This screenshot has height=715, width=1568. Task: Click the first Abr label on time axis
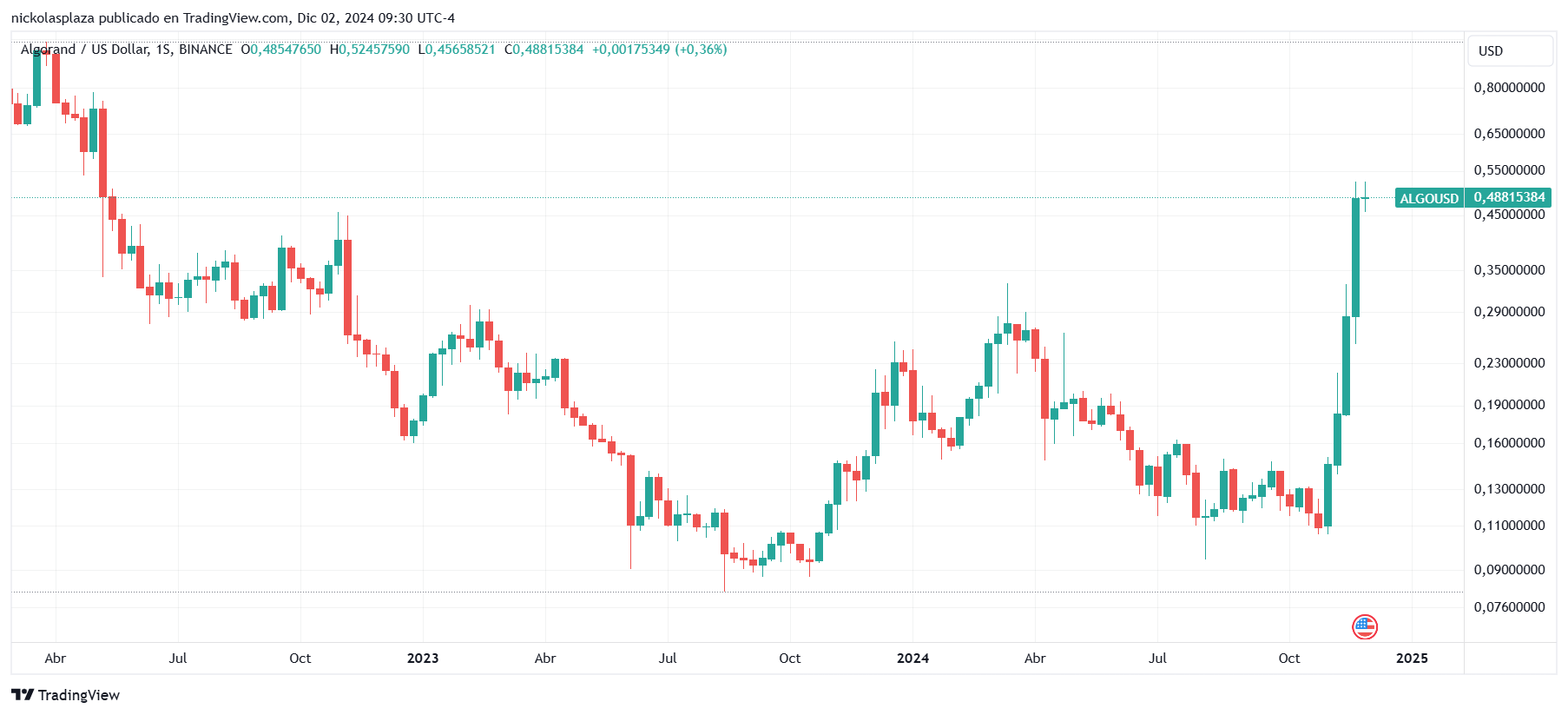[x=56, y=659]
